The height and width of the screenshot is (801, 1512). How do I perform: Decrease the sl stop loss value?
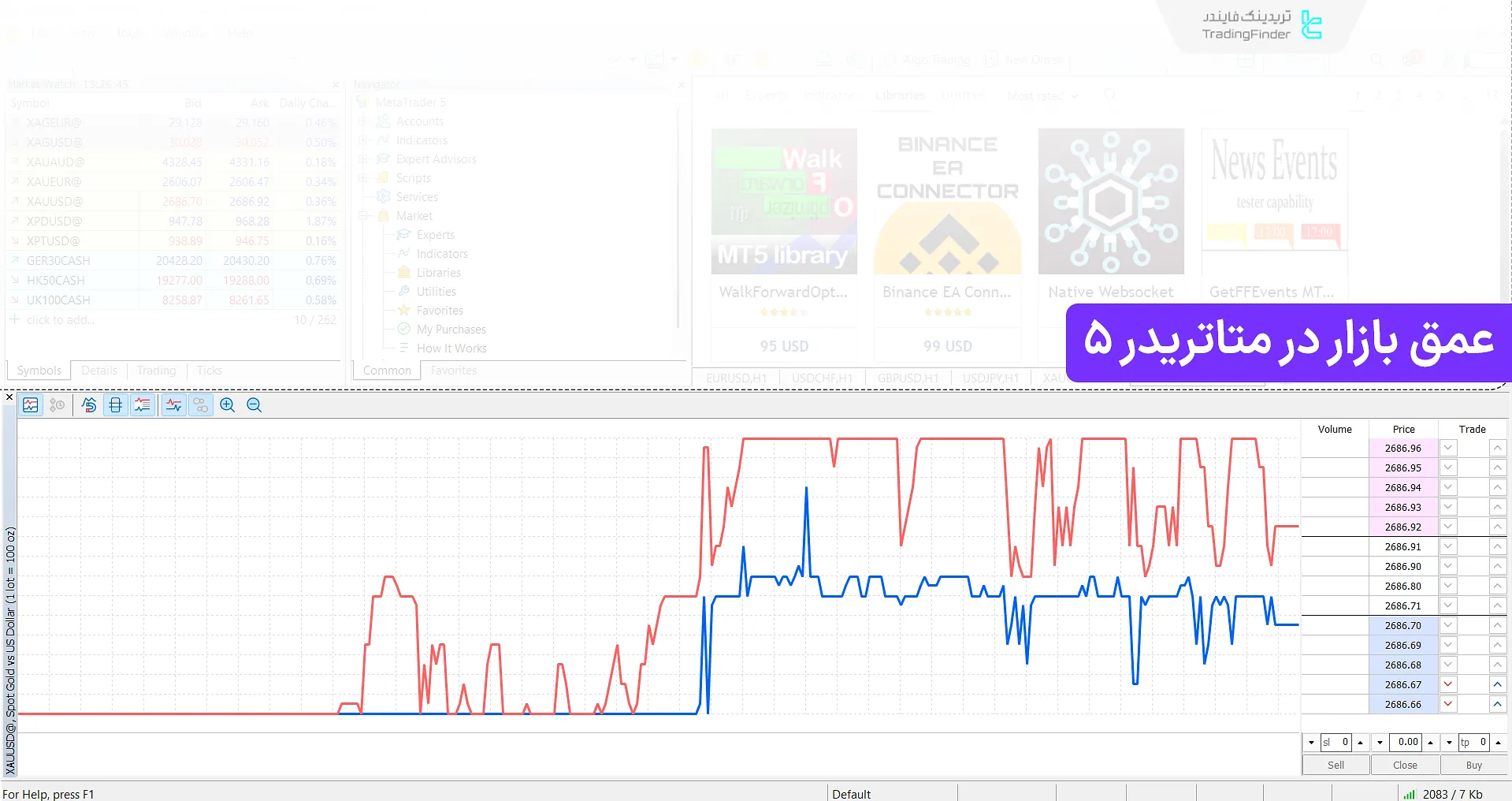[1311, 743]
